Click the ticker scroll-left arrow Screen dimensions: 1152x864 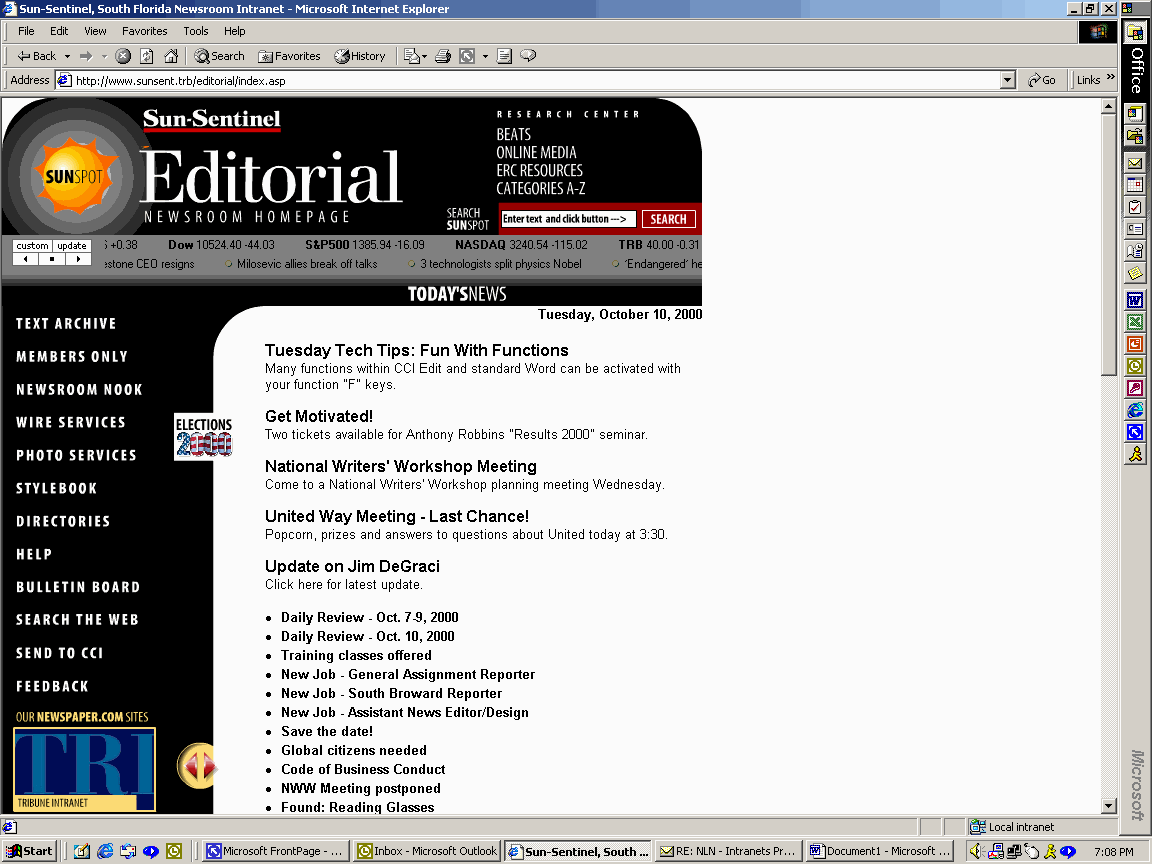[26, 259]
